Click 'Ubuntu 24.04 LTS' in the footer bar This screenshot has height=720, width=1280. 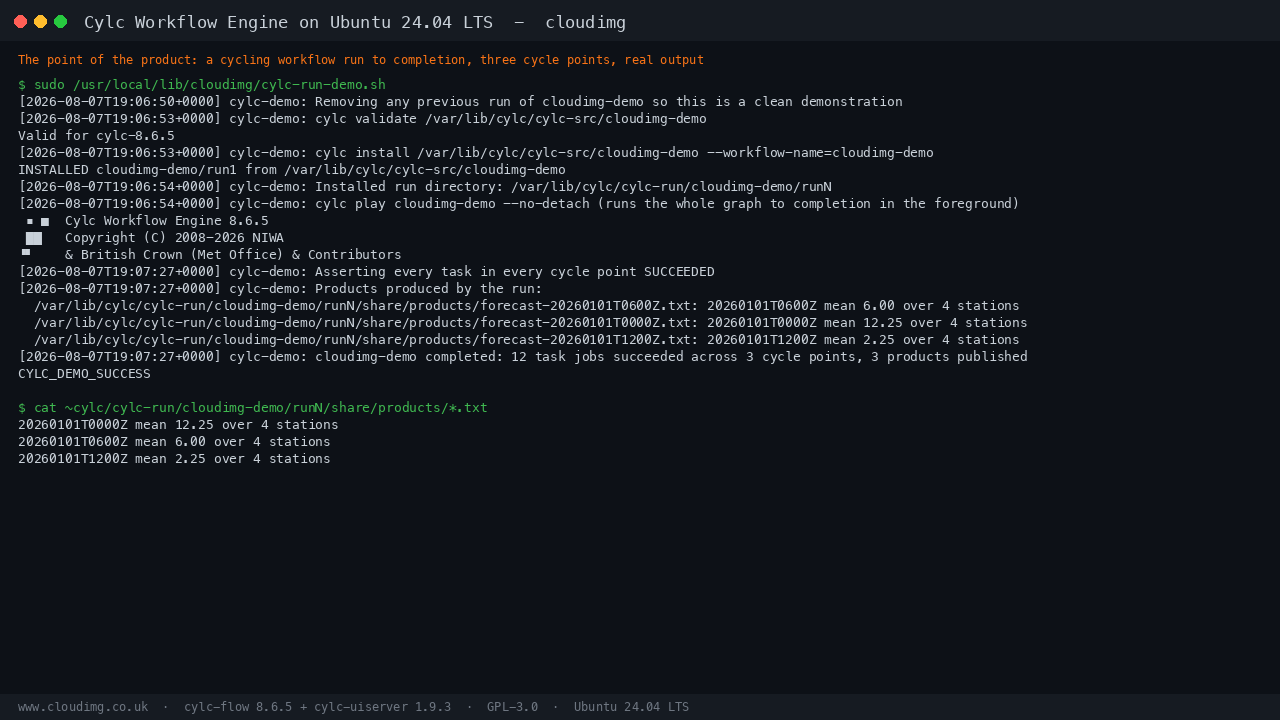(x=631, y=707)
